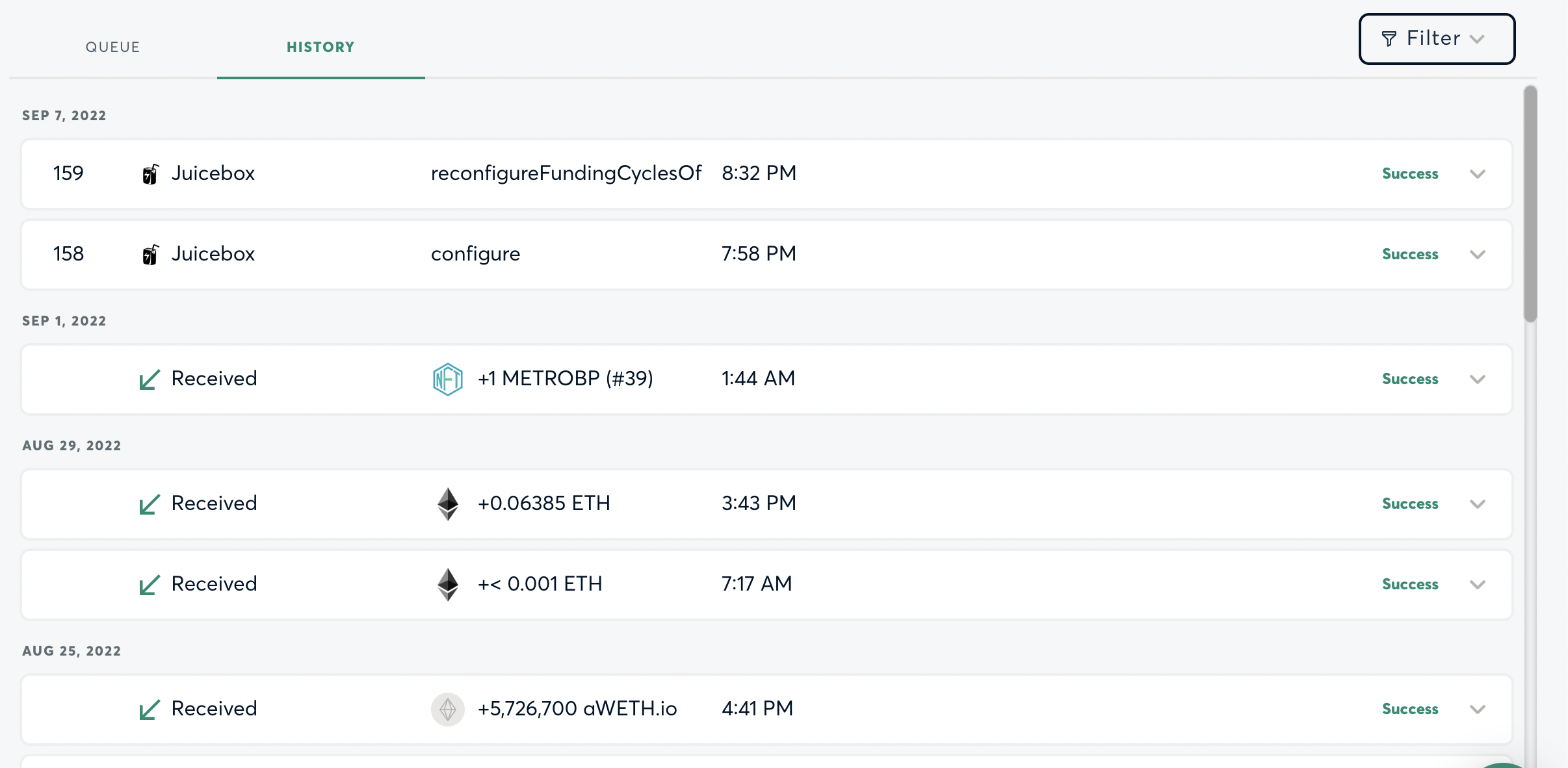The height and width of the screenshot is (768, 1568).
Task: Click the Ethereum icon beside +< 0.001 ETH
Action: [x=447, y=584]
